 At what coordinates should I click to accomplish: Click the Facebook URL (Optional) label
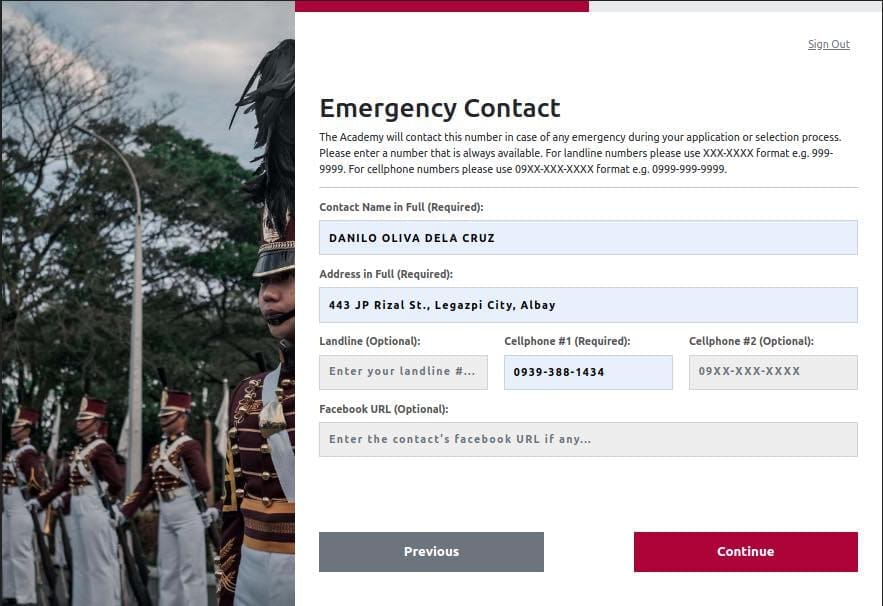click(383, 409)
